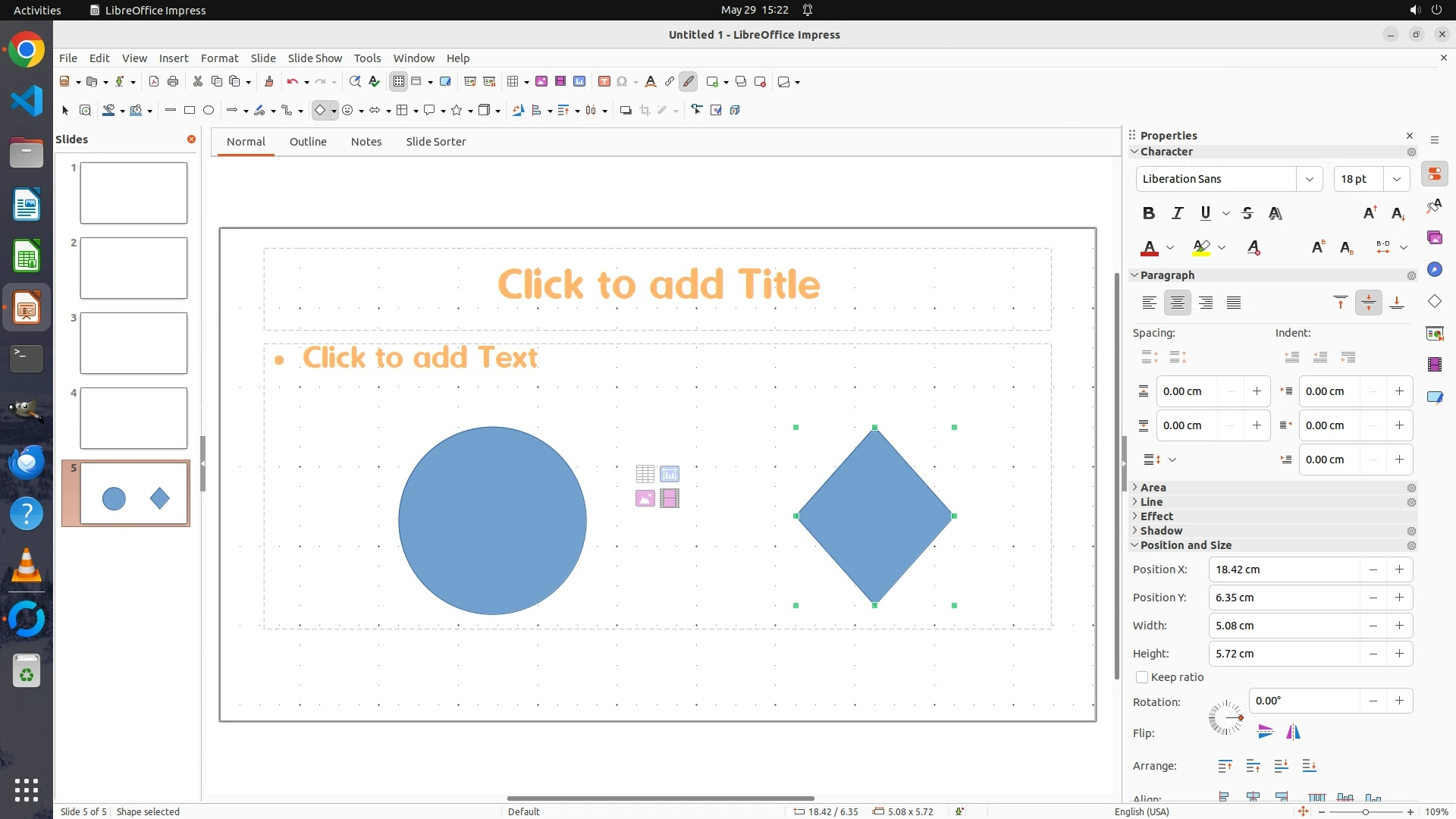Screen dimensions: 1456x819
Task: Open the font name dropdown
Action: coord(1309,179)
